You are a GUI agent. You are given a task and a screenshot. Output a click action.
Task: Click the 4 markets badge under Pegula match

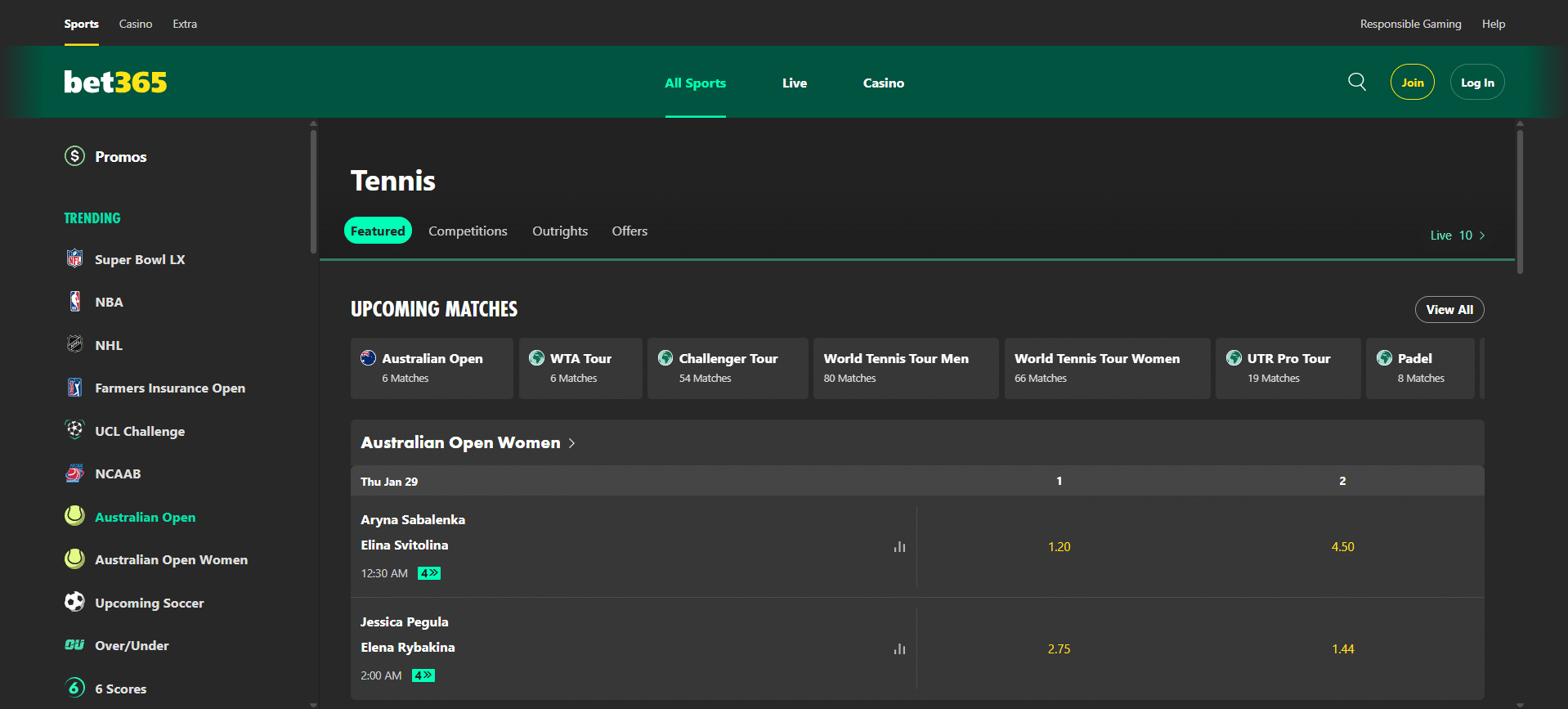(423, 675)
